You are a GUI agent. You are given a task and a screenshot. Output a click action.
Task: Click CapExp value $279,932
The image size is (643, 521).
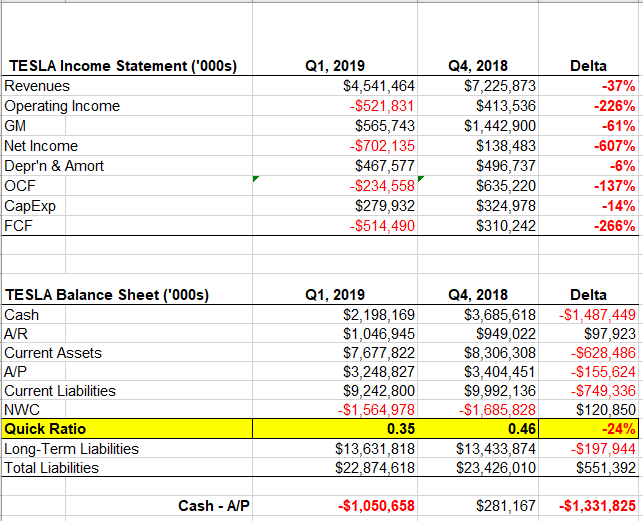tap(385, 206)
